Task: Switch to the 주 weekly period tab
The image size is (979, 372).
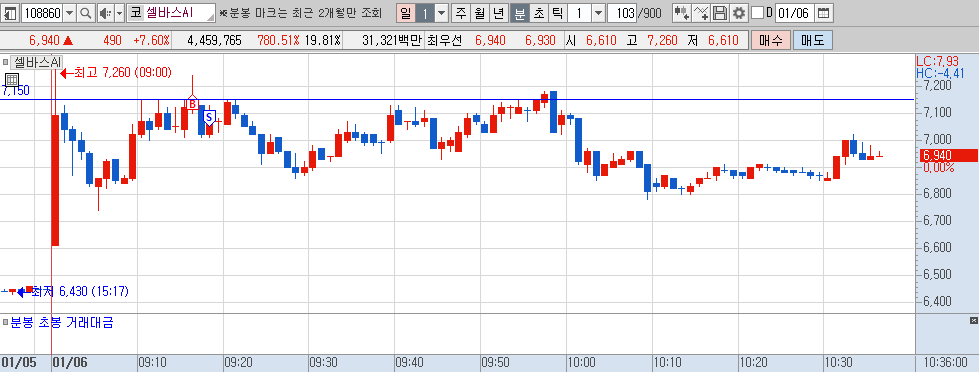Action: (x=461, y=12)
